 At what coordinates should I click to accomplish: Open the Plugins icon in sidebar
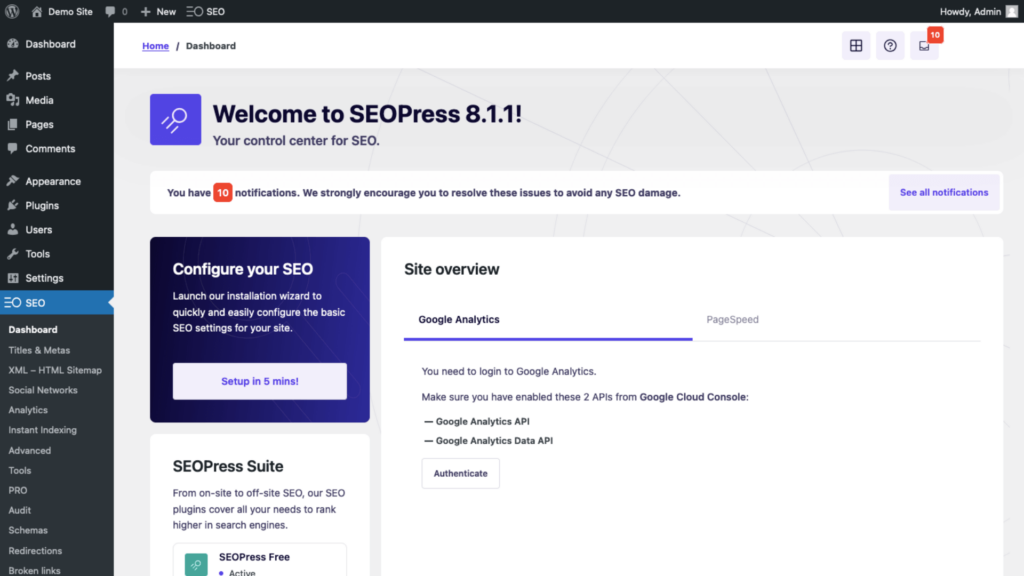tap(13, 205)
